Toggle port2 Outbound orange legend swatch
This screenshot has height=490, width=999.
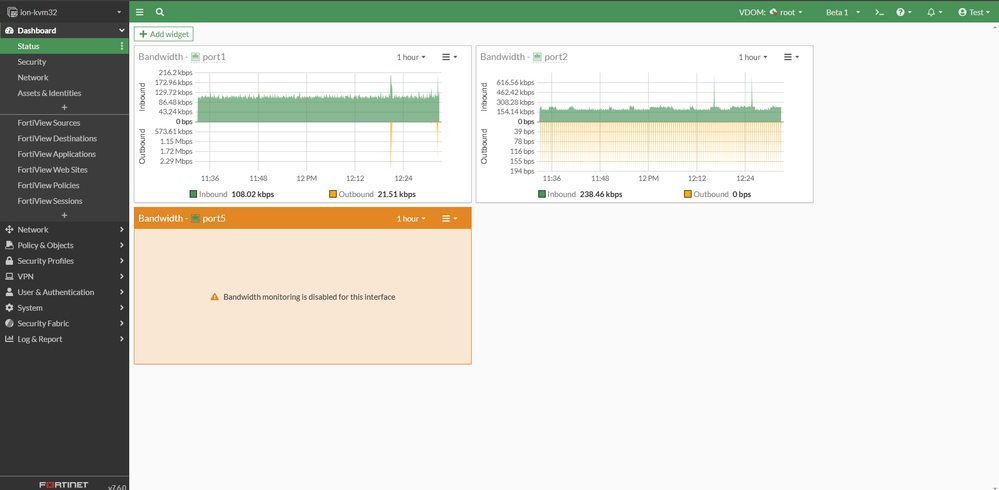click(687, 194)
